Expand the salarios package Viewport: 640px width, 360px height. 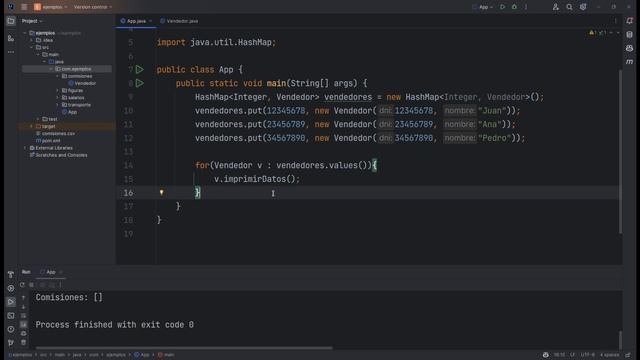coord(58,98)
